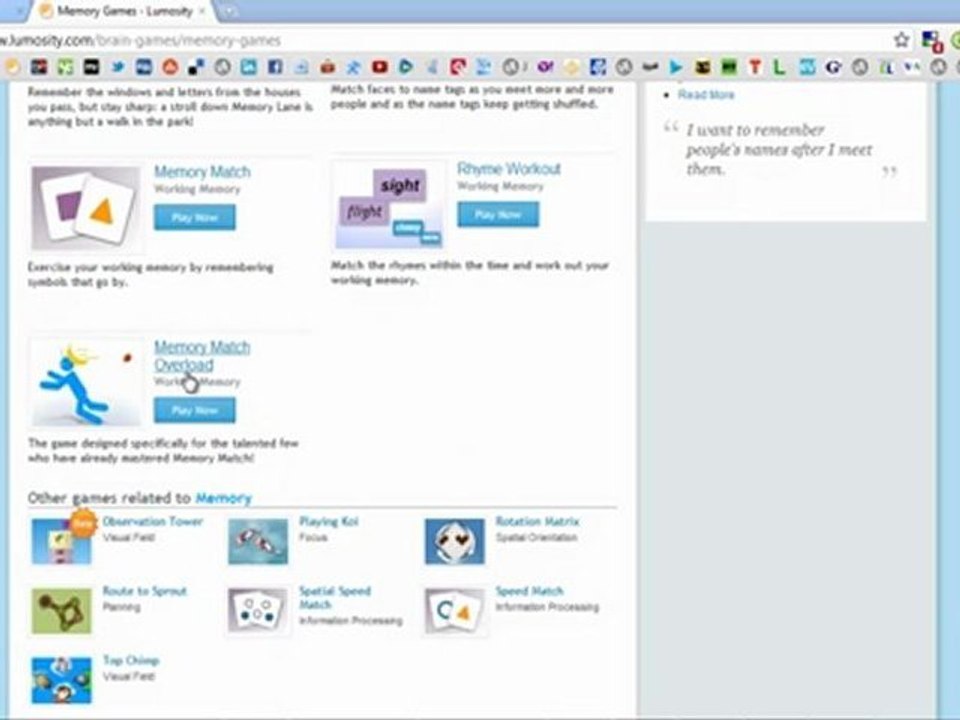Viewport: 960px width, 720px height.
Task: Open the Observation Tower link
Action: pos(152,521)
